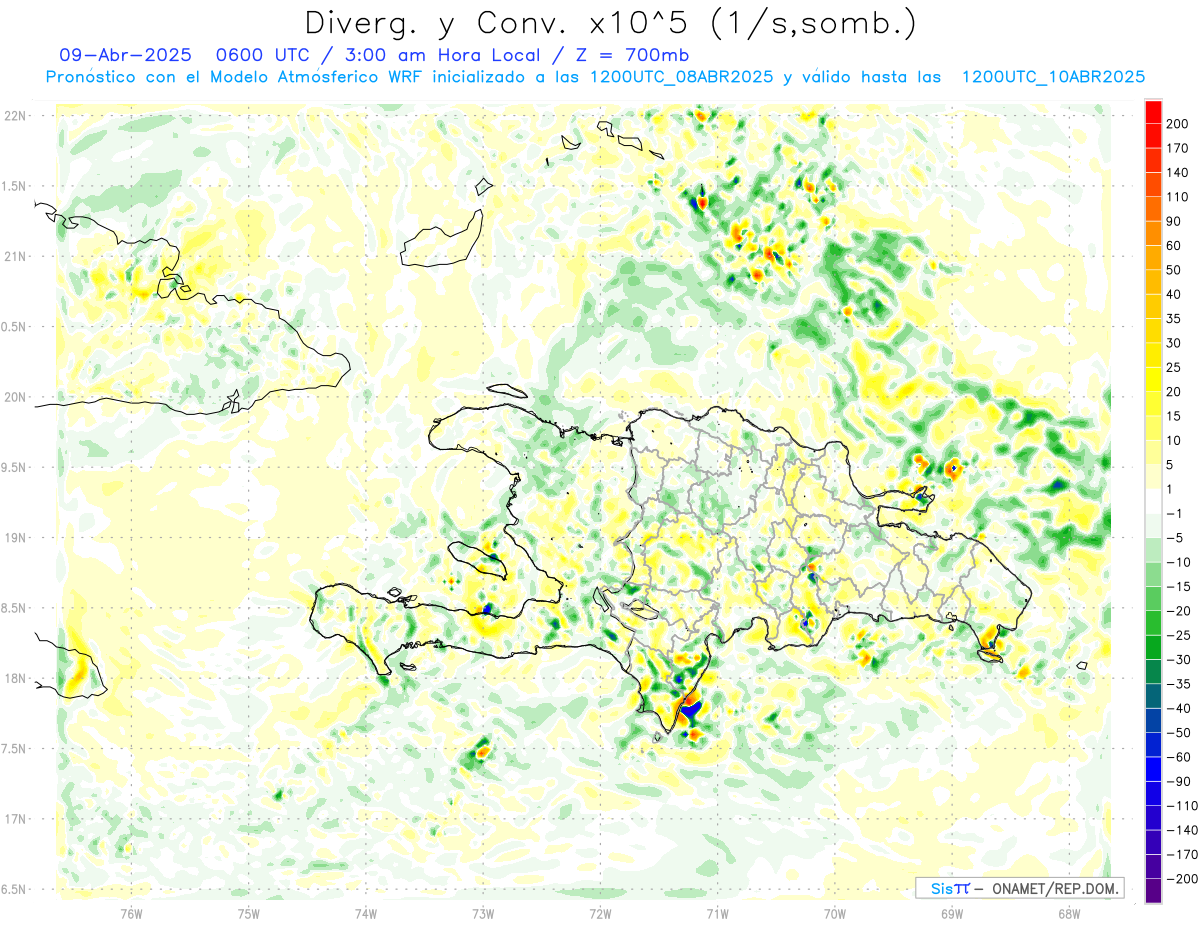Image resolution: width=1200 pixels, height=927 pixels.
Task: Click the '17N' latitude label
Action: (x=14, y=819)
